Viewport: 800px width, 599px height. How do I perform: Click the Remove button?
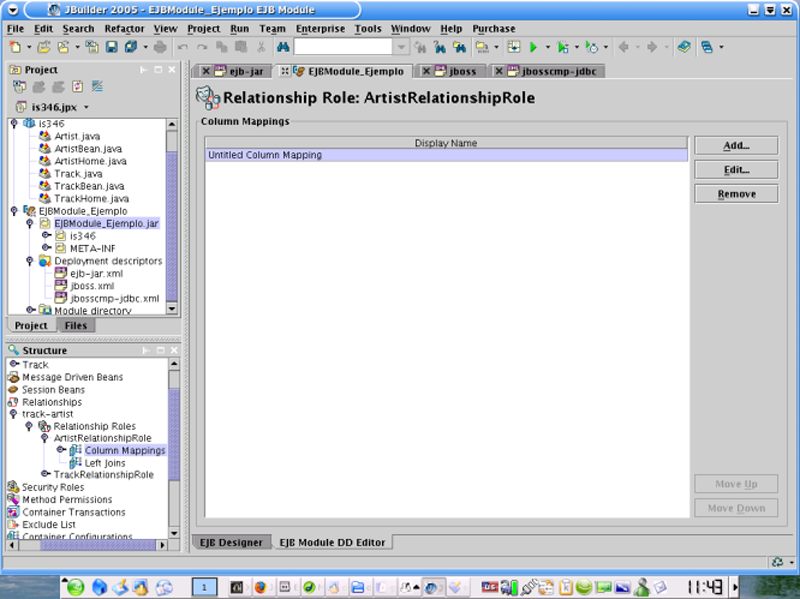736,194
